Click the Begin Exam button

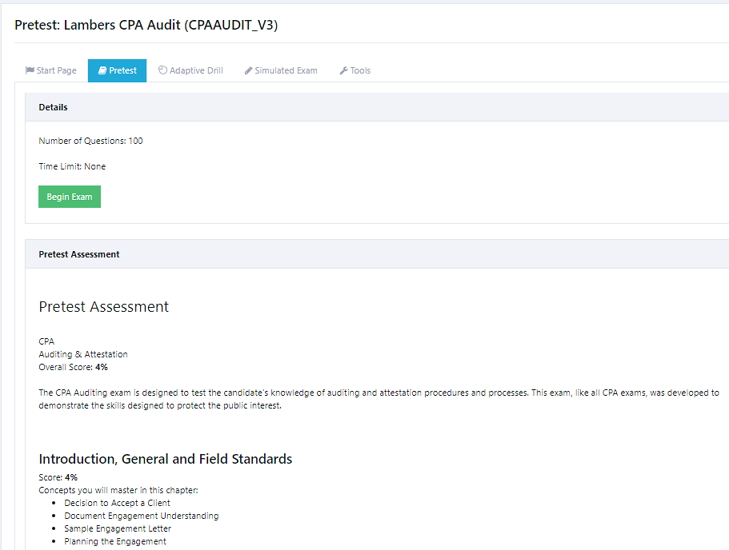(x=69, y=197)
